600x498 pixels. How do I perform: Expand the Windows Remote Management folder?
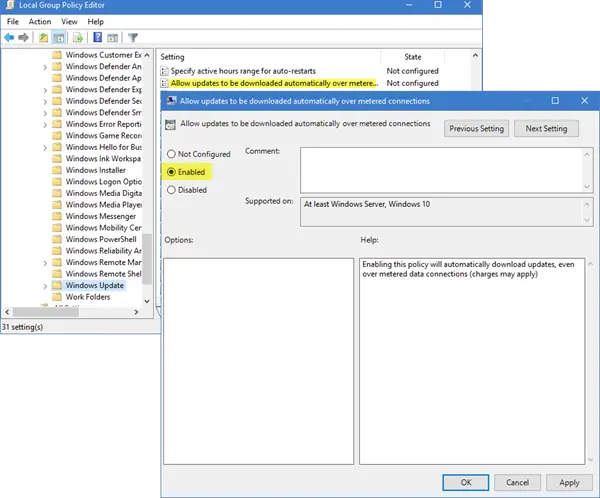[45, 263]
